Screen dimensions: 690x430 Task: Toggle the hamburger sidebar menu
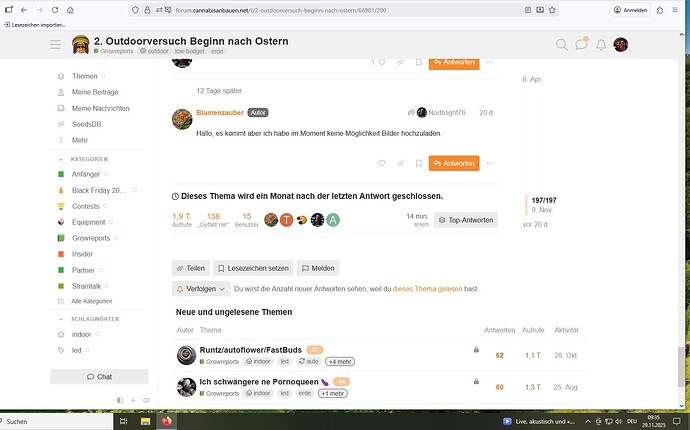[56, 45]
